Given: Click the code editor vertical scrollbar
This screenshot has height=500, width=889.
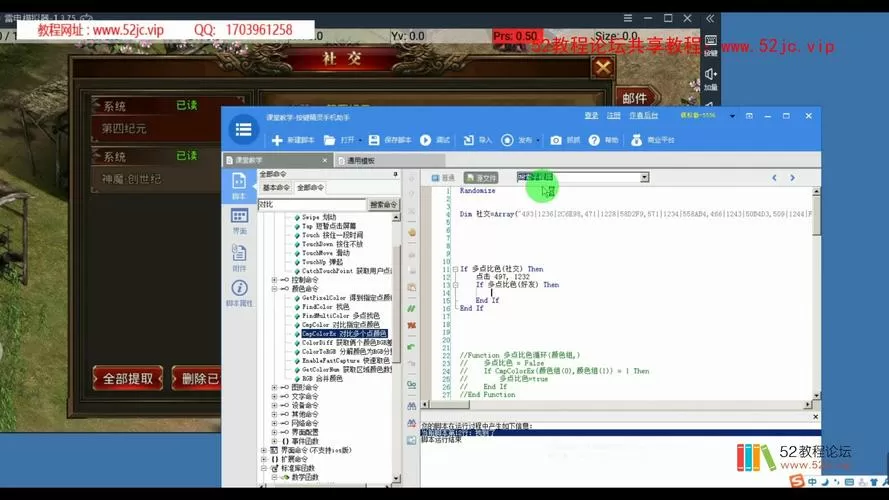Looking at the screenshot, I should tap(816, 293).
